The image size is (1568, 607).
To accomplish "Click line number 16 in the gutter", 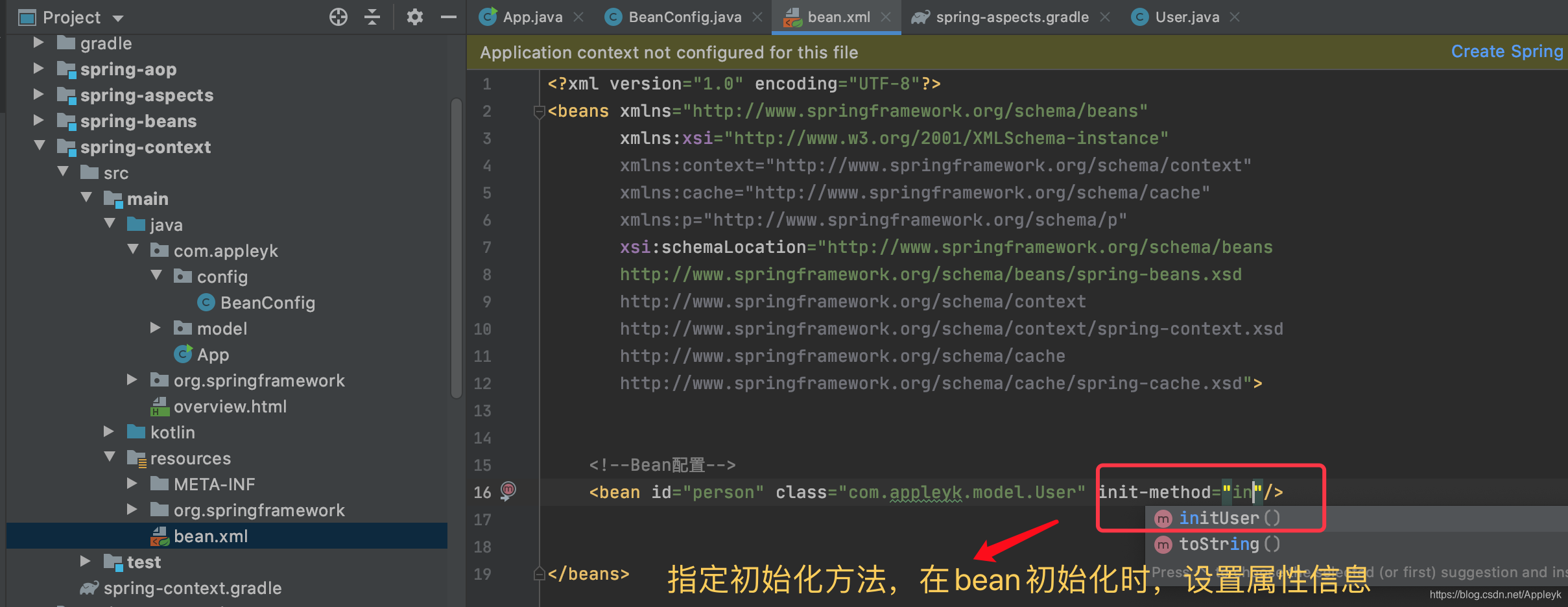I will 482,492.
